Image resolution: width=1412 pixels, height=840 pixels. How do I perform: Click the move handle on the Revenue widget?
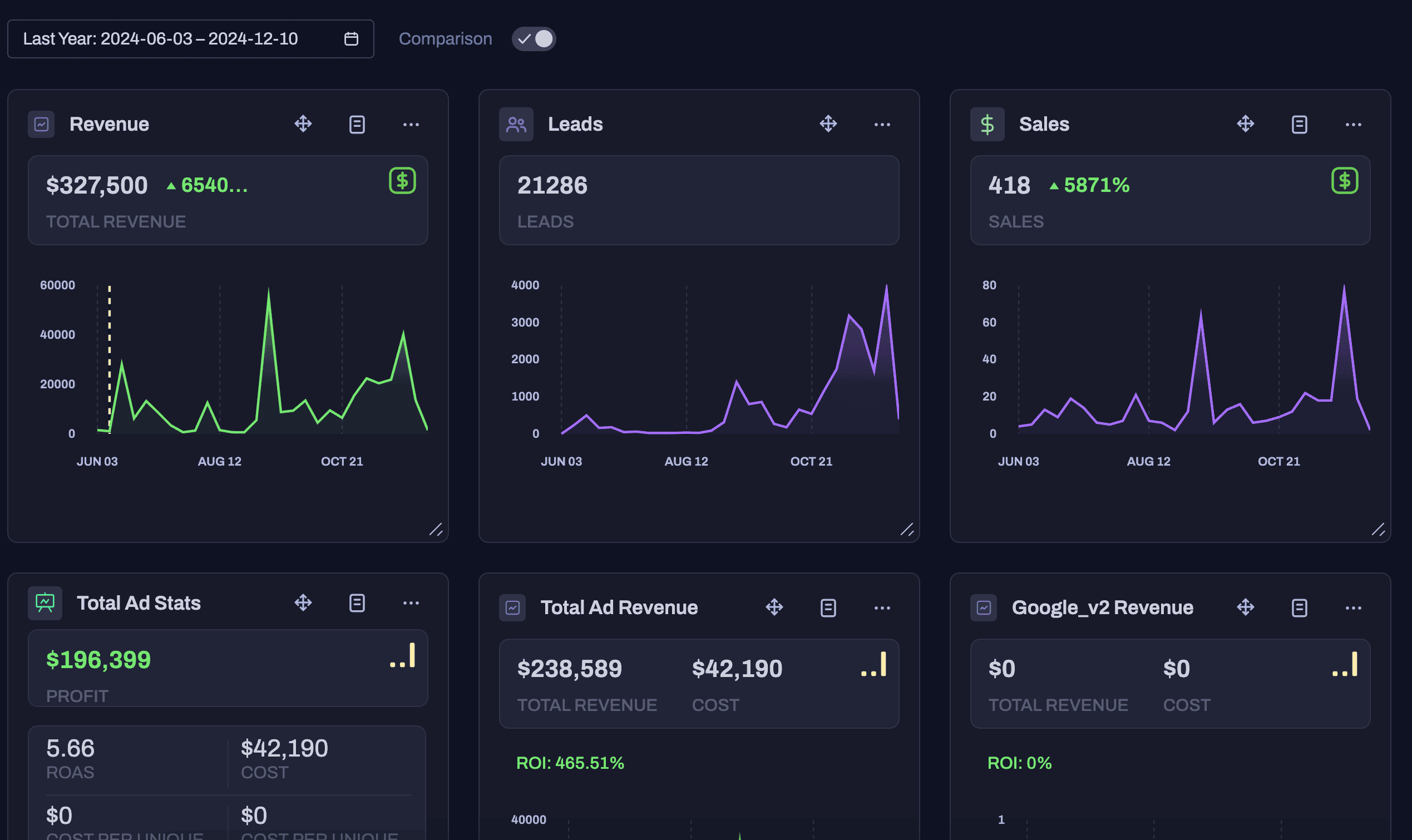[303, 124]
